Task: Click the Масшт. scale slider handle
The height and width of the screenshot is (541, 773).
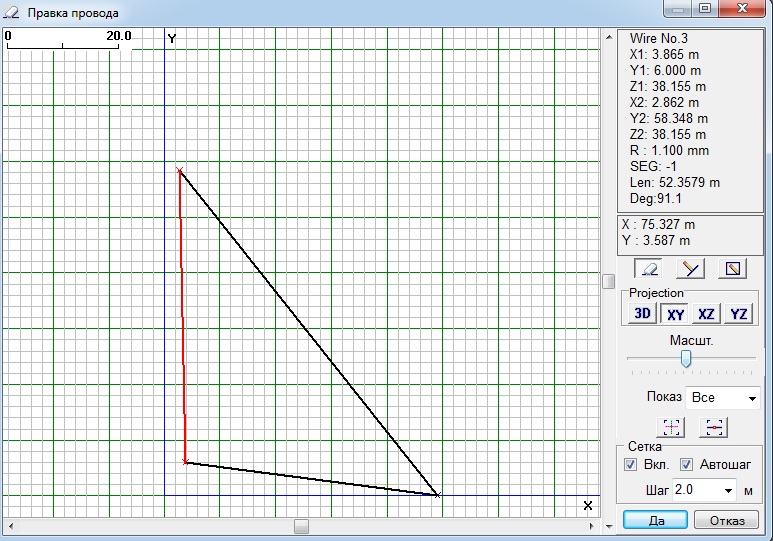Action: (686, 359)
